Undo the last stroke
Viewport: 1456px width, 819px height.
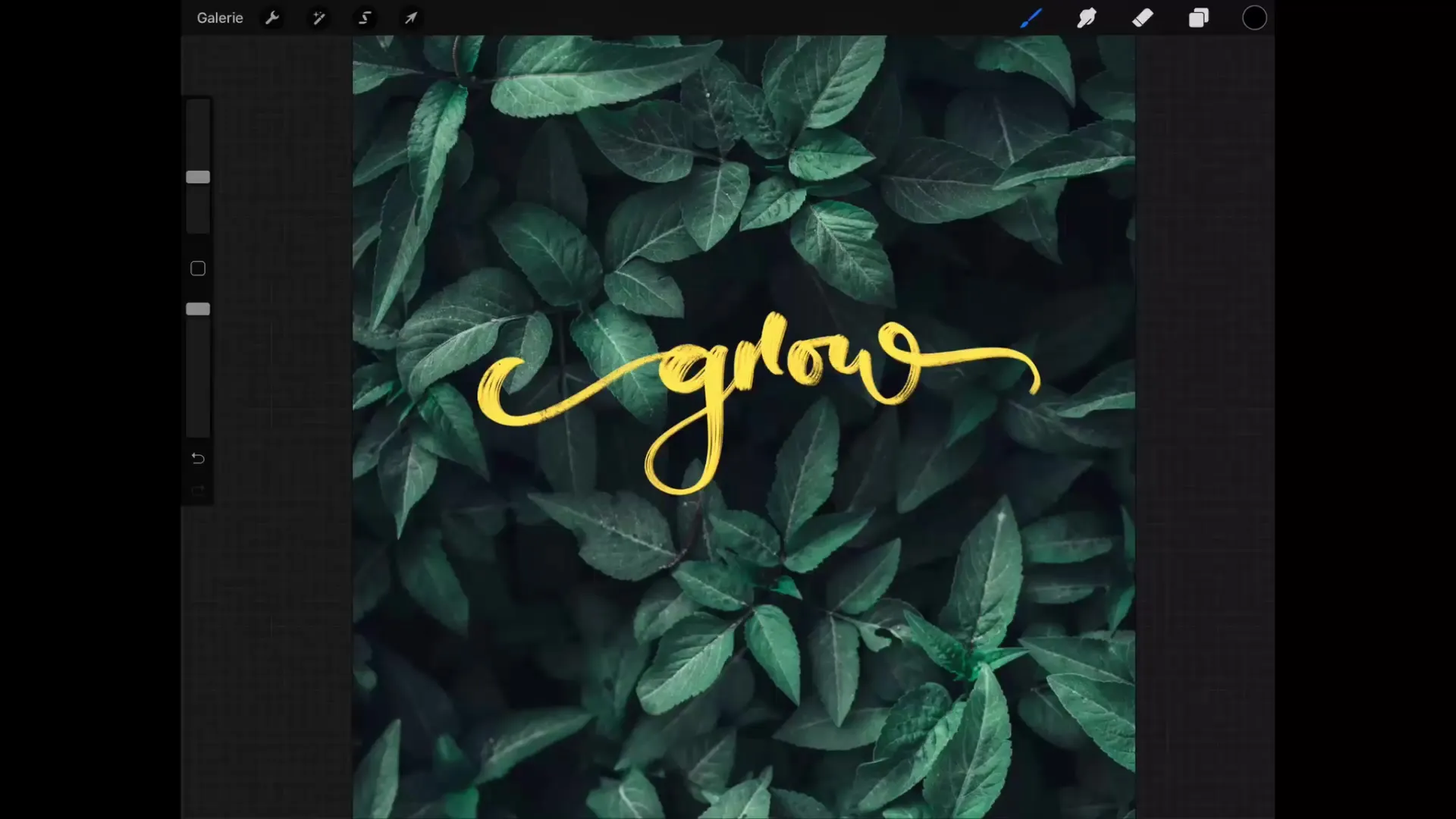198,458
